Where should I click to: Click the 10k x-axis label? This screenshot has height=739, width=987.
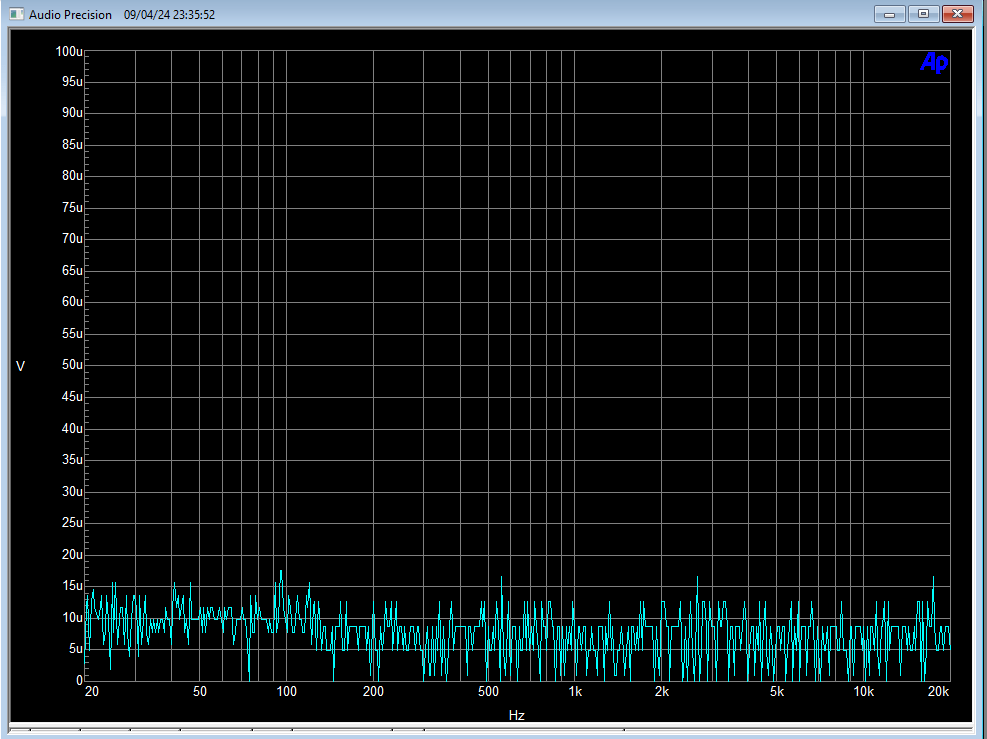[x=864, y=691]
